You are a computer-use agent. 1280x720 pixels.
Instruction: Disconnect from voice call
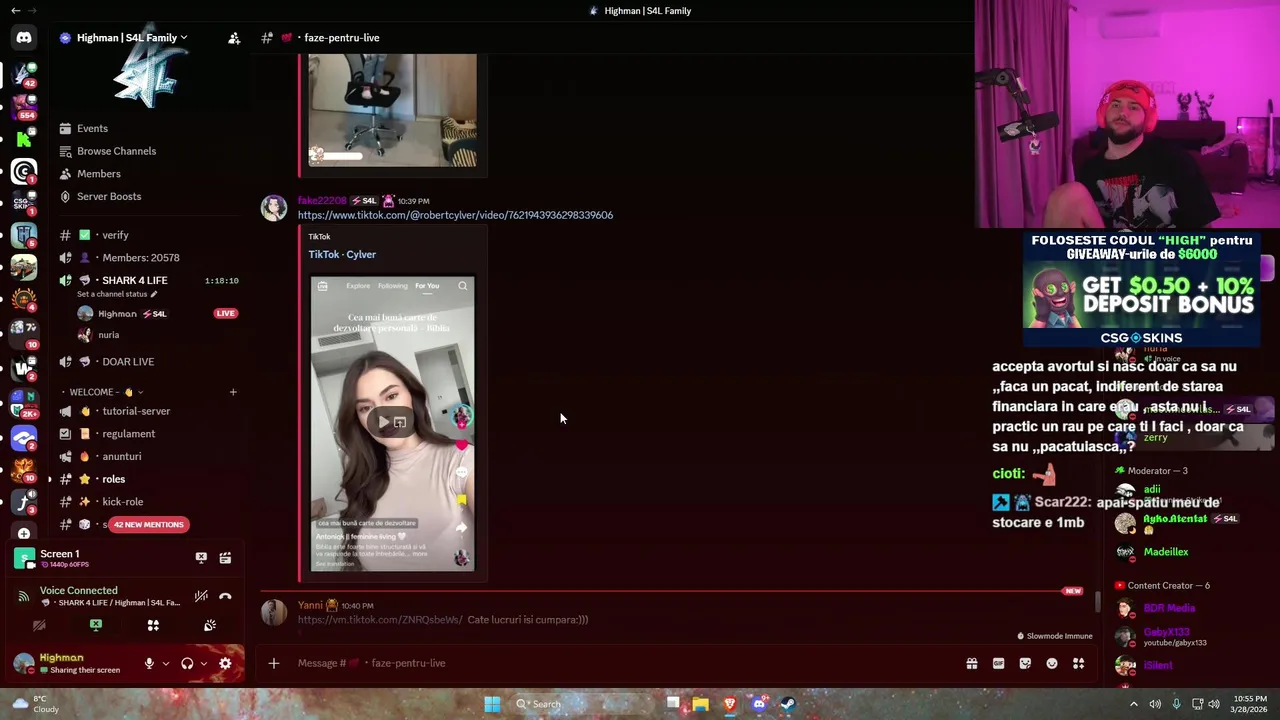pyautogui.click(x=225, y=596)
